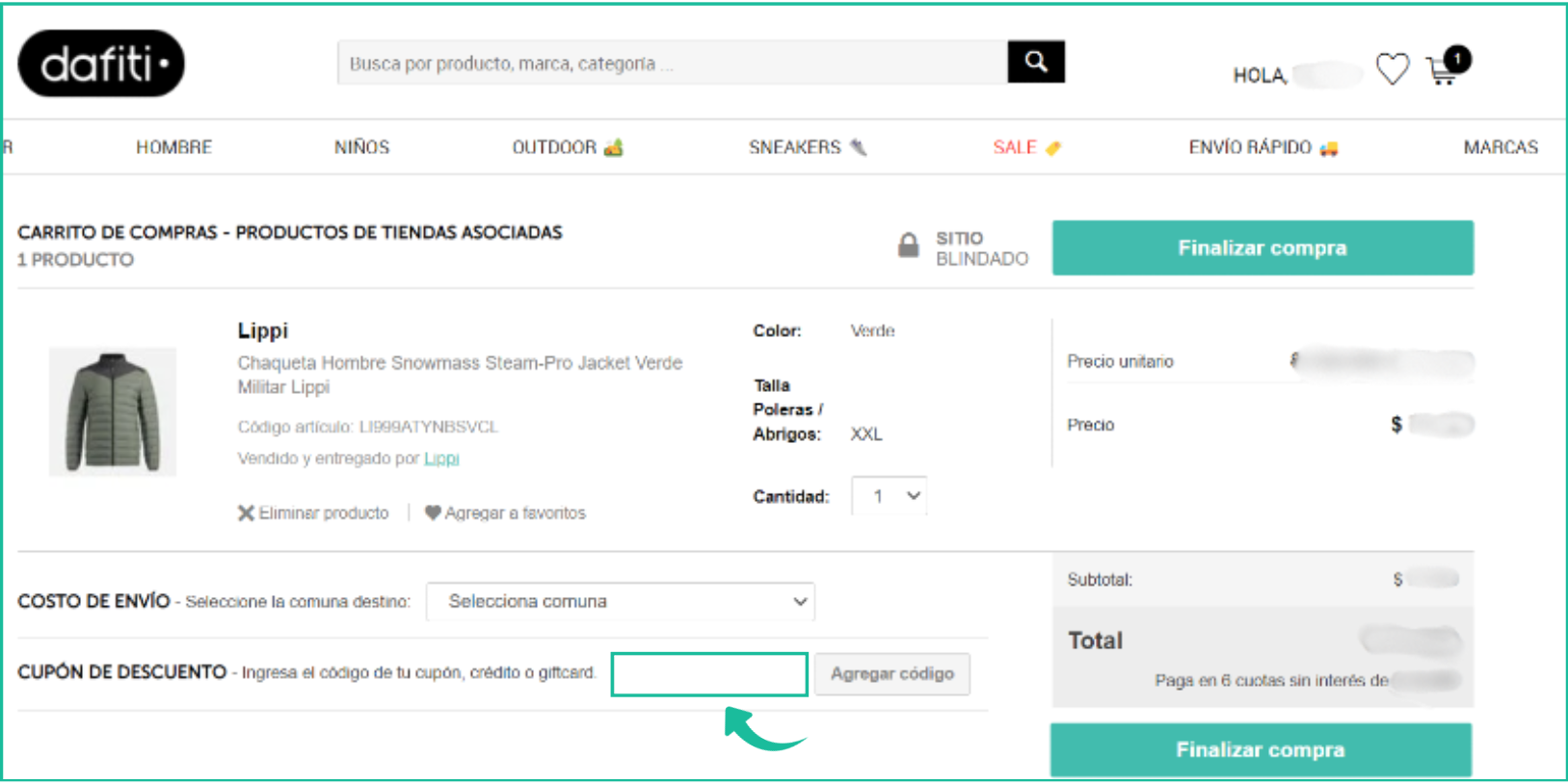Open the Cantidad quantity dropdown
1568x784 pixels.
(x=889, y=496)
